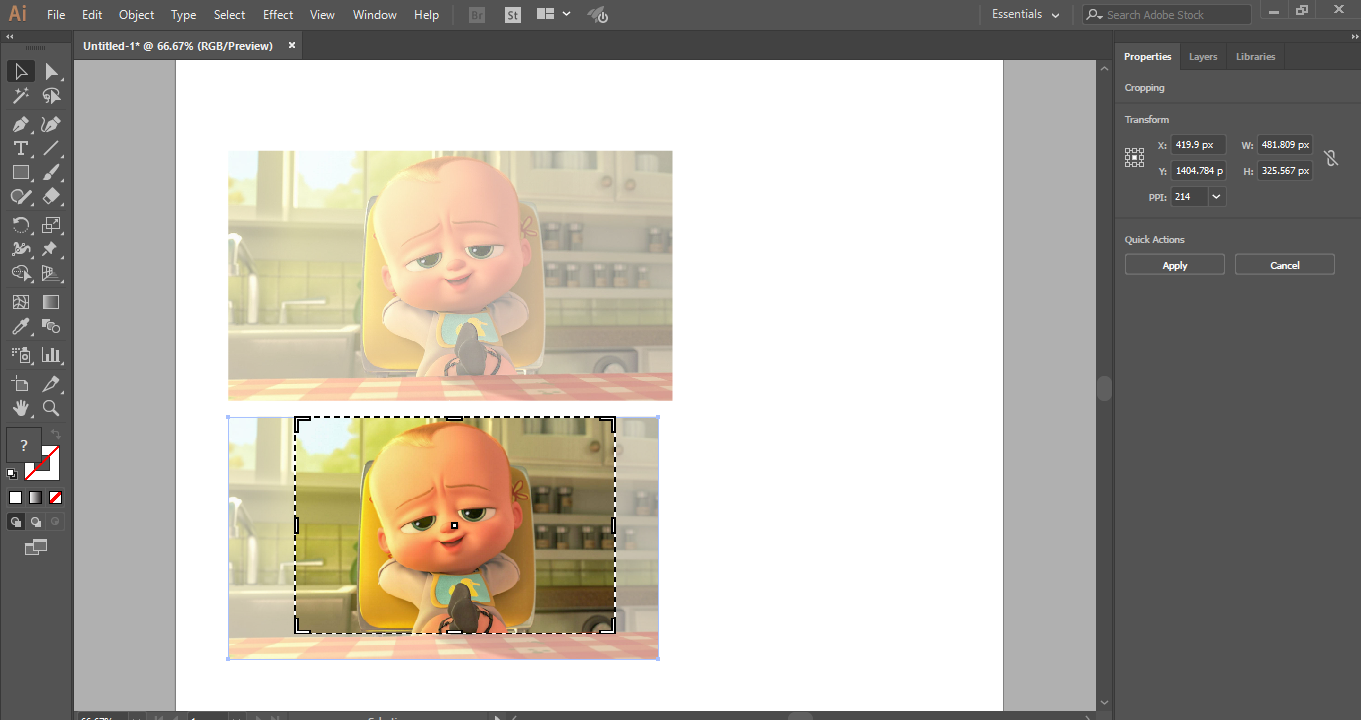This screenshot has height=720, width=1361.
Task: Select the Column Graph tool
Action: tap(51, 354)
